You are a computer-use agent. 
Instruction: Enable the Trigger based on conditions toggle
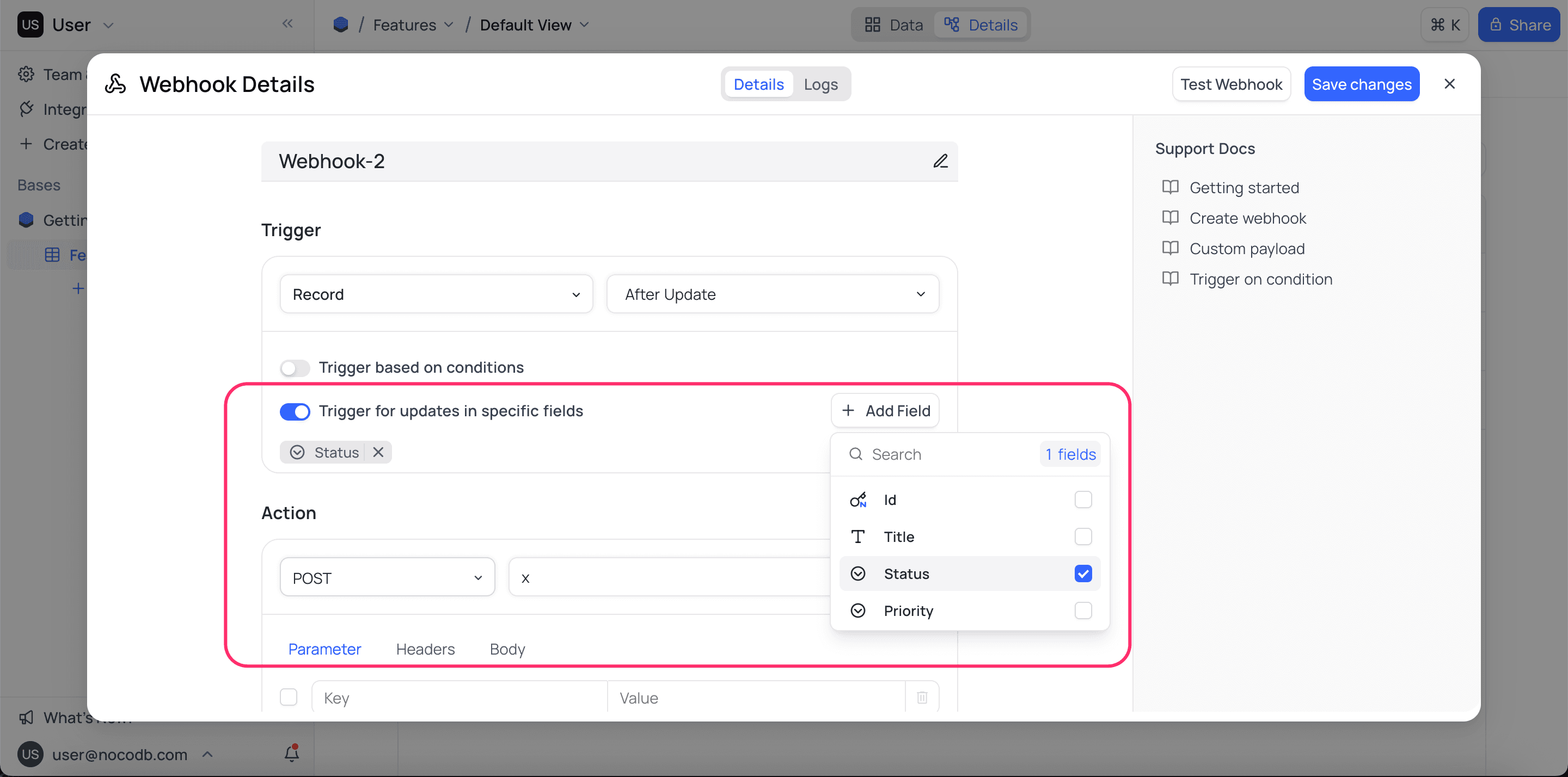coord(294,367)
